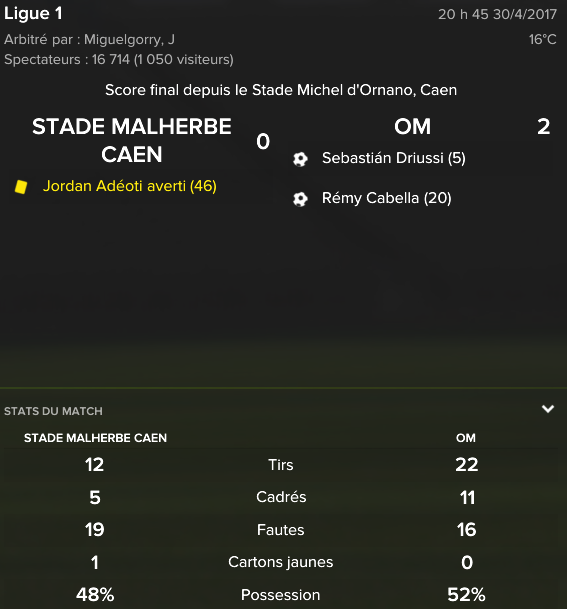The height and width of the screenshot is (609, 567).
Task: Open the Stade Malherbe Caen team title
Action: coord(132,140)
